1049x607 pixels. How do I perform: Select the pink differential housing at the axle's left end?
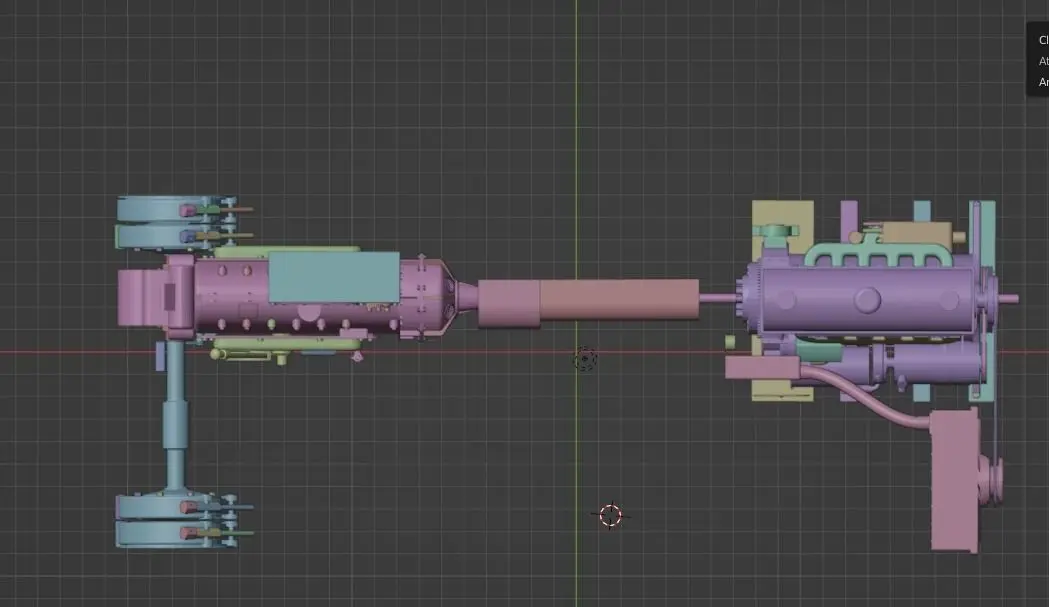point(156,297)
